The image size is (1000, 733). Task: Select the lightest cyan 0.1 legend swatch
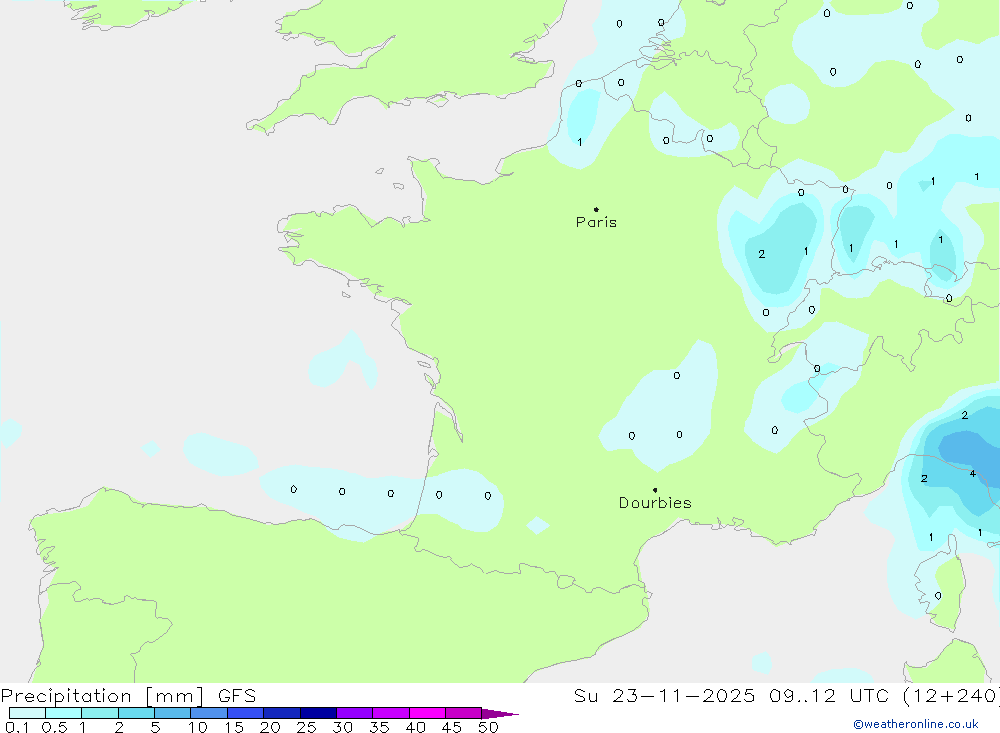click(27, 713)
